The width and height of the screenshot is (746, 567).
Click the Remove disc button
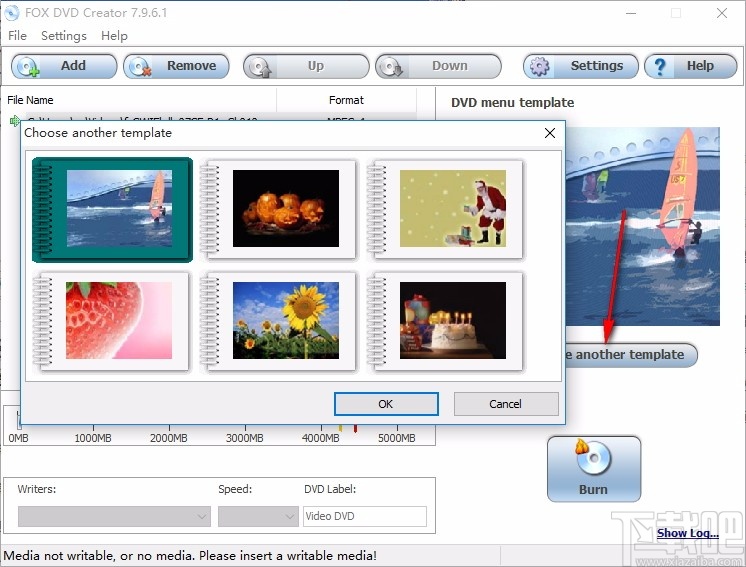[x=176, y=66]
